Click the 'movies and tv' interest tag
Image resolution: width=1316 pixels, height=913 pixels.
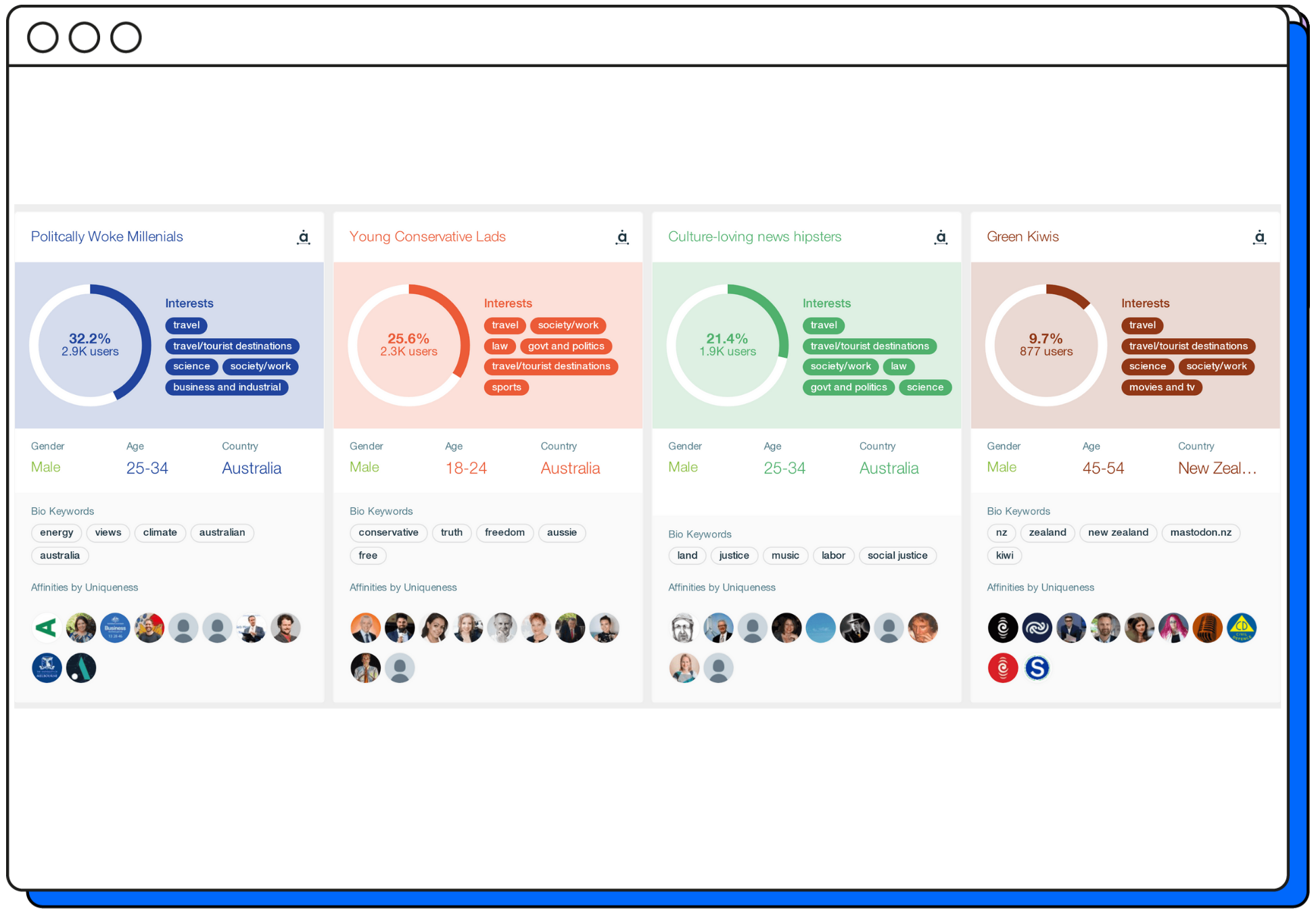coord(1161,388)
